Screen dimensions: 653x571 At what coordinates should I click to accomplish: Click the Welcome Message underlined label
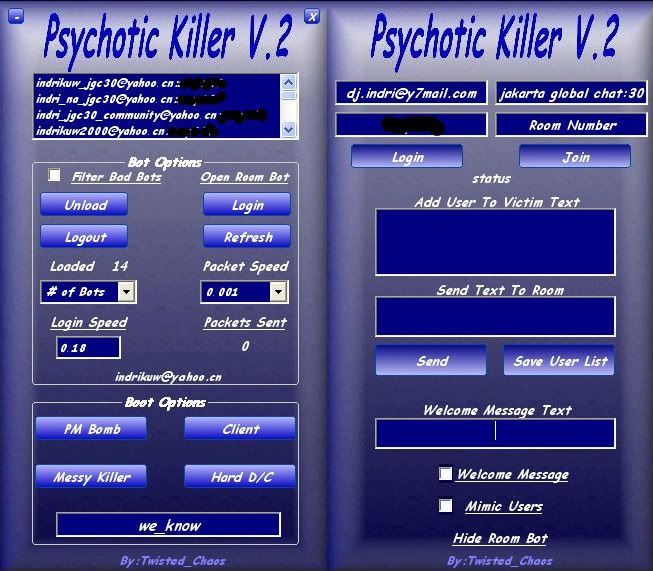pyautogui.click(x=513, y=475)
